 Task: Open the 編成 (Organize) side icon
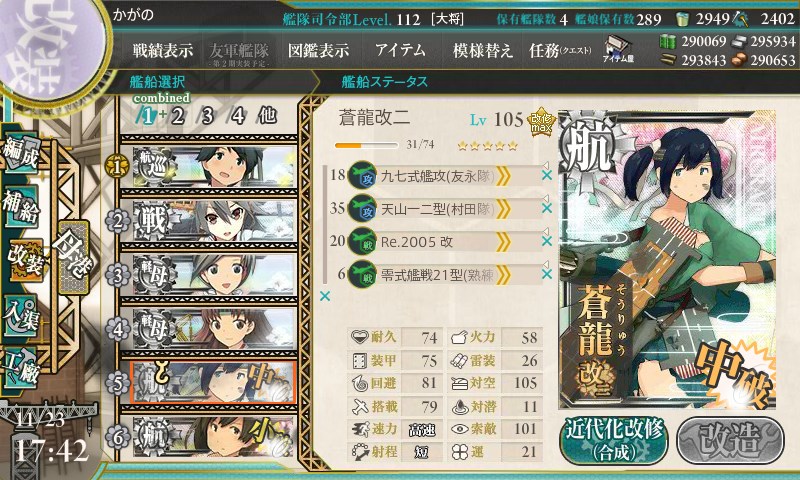[21, 154]
